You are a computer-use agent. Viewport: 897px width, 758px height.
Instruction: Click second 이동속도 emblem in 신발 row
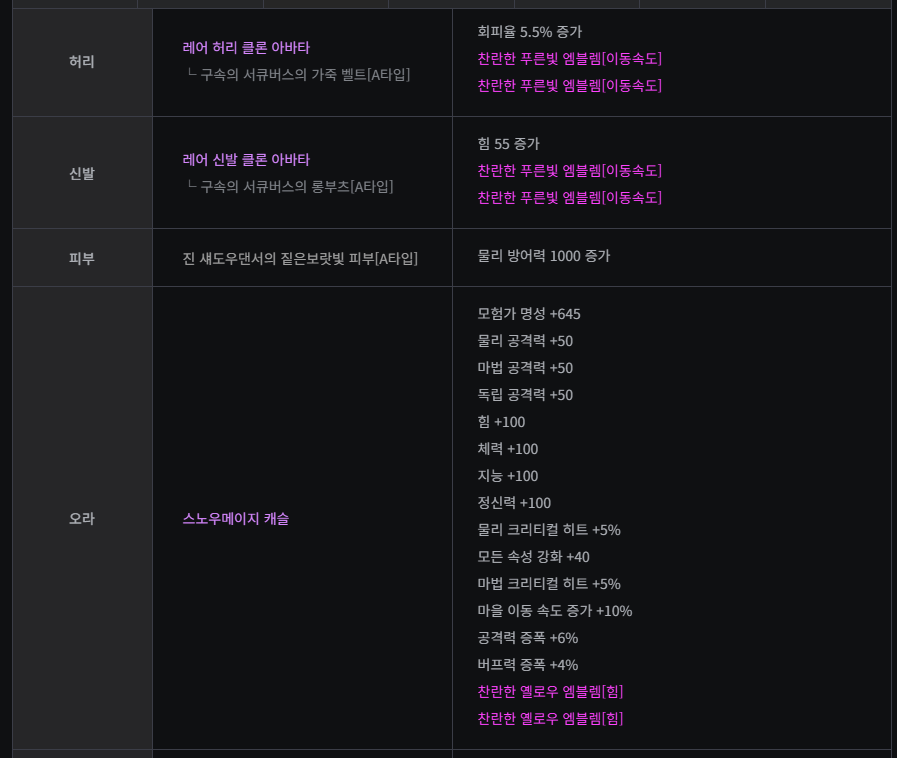[570, 198]
